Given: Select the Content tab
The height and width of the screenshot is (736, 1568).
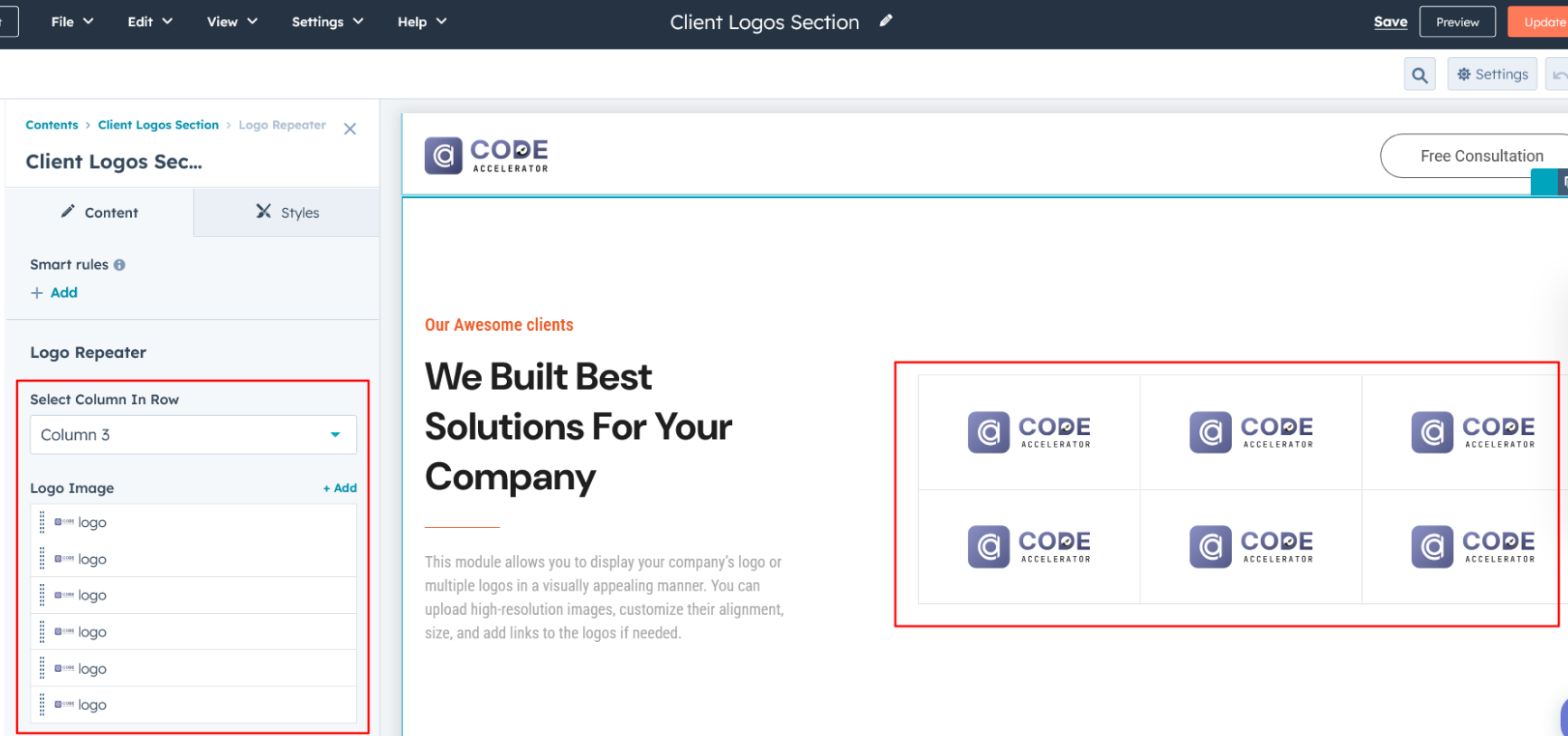Looking at the screenshot, I should [x=99, y=212].
